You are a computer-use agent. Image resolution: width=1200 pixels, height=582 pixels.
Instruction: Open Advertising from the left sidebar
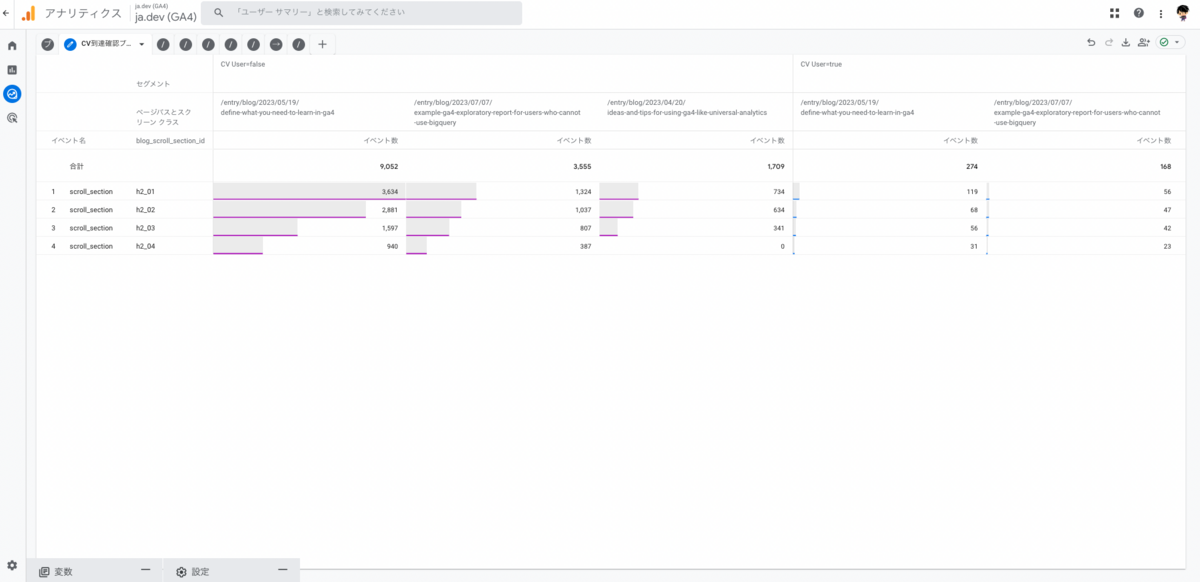pyautogui.click(x=12, y=118)
